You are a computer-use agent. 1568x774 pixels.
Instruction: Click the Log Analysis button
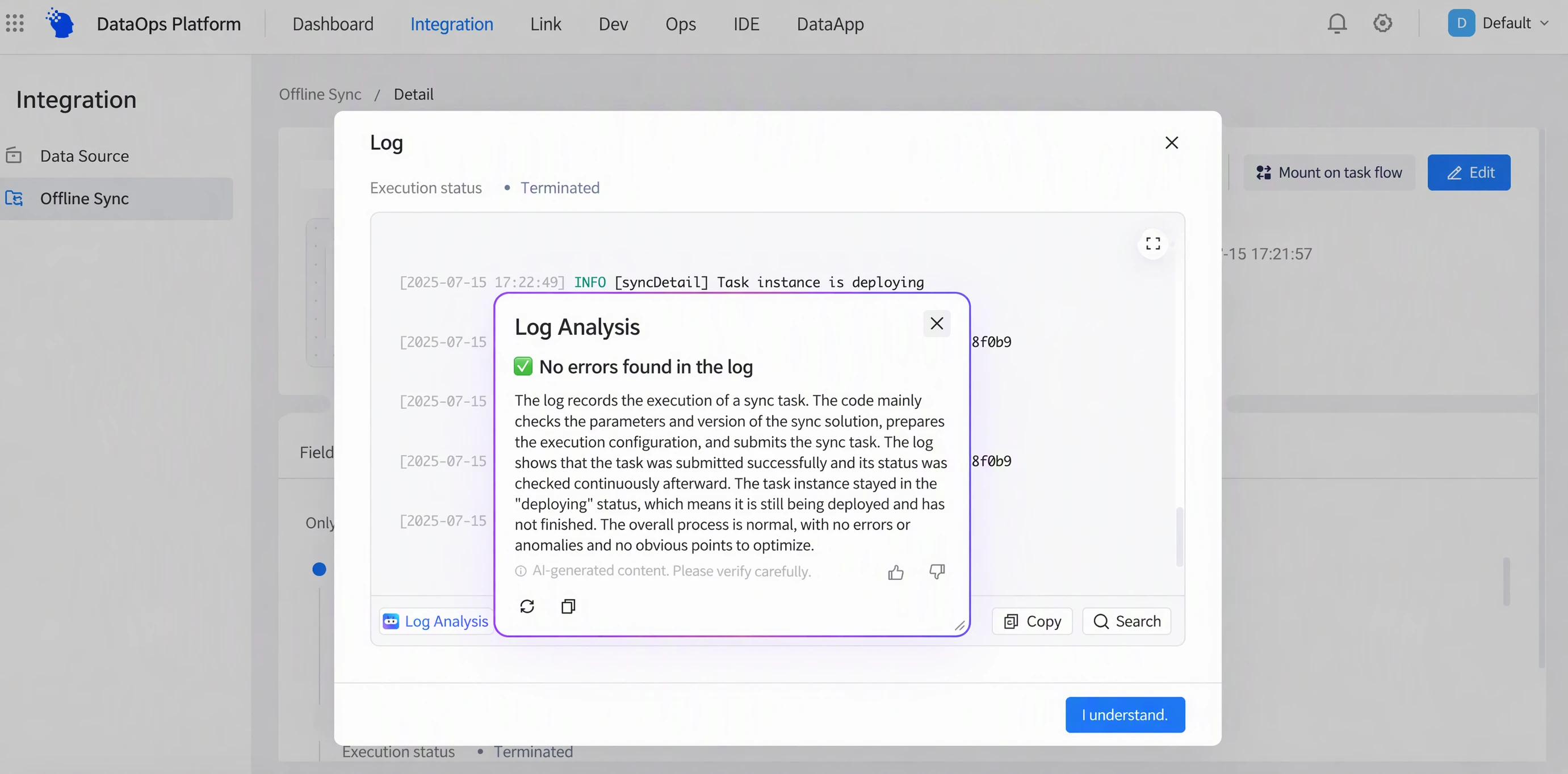pos(436,621)
